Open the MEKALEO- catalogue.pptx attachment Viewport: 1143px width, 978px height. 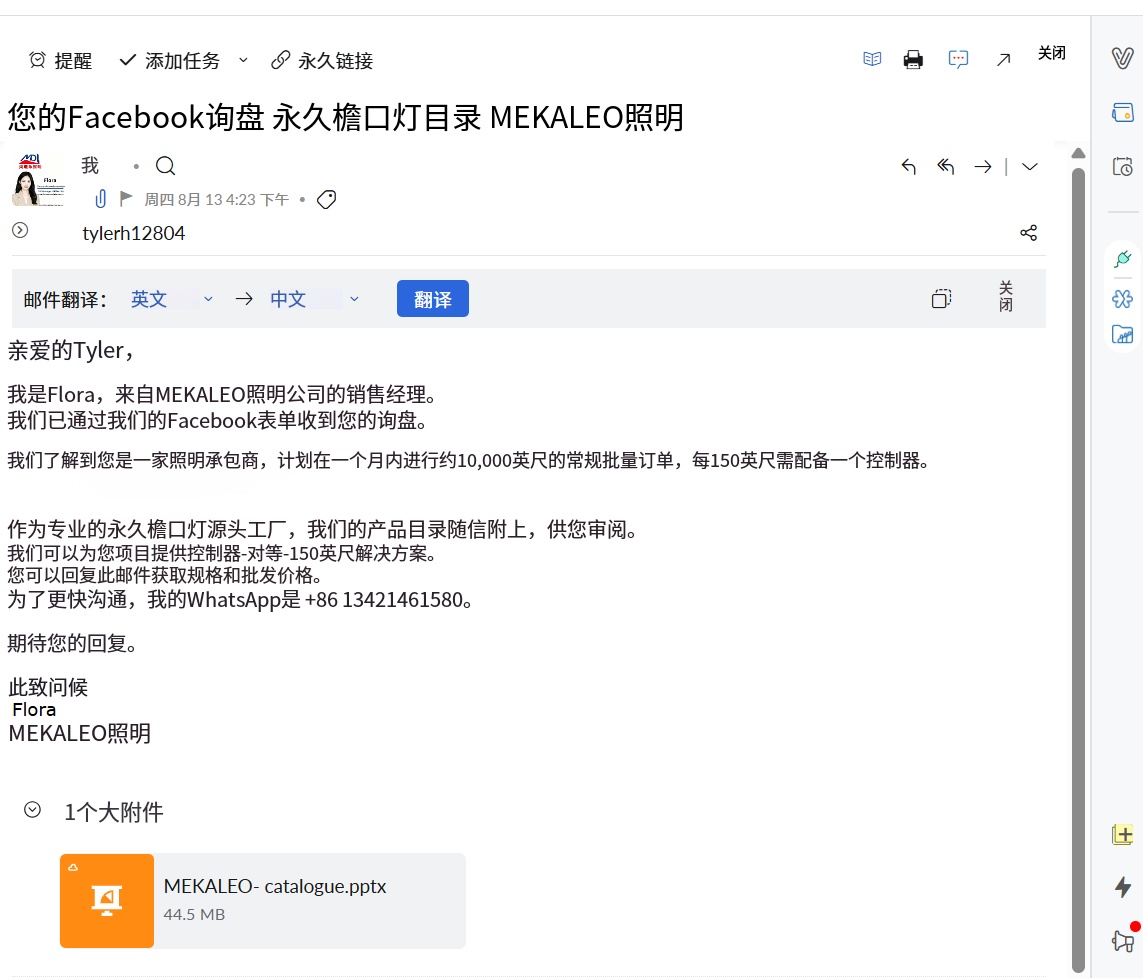[262, 901]
